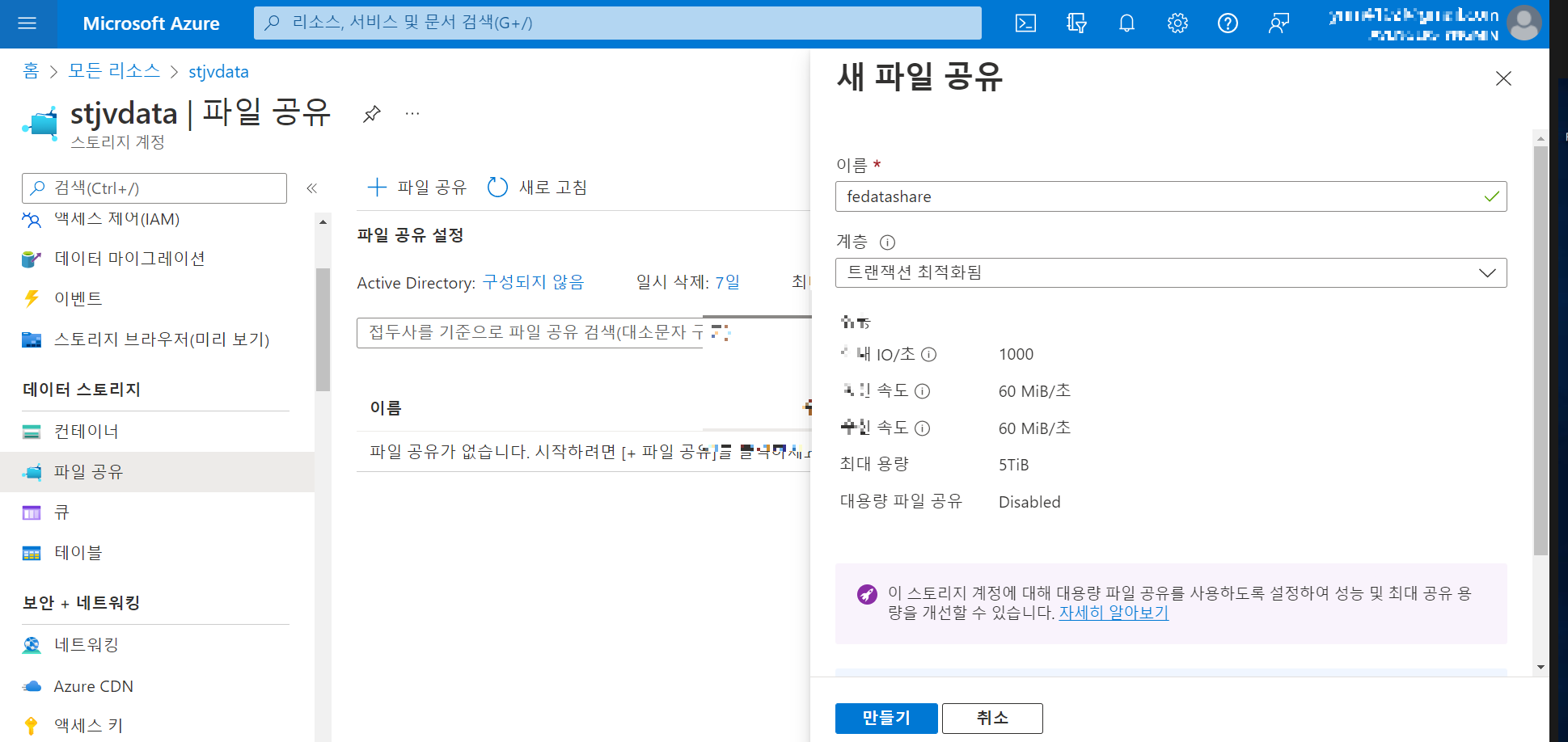Screen dimensions: 1568x742
Task: Click the 이름 field containing fedatashare
Action: pyautogui.click(x=1170, y=196)
